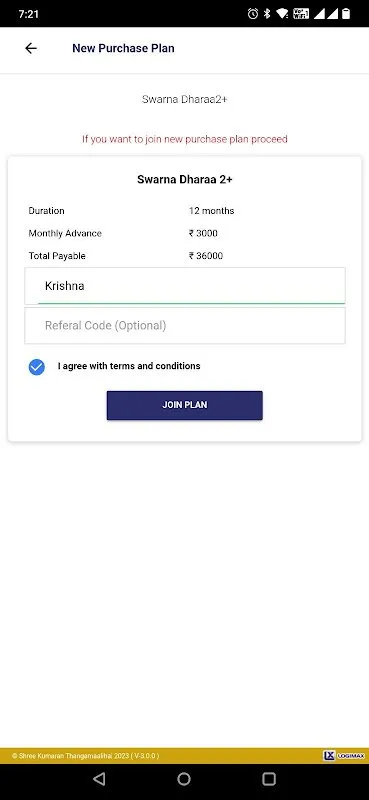Tap the VoWiFi indicator icon

click(301, 14)
